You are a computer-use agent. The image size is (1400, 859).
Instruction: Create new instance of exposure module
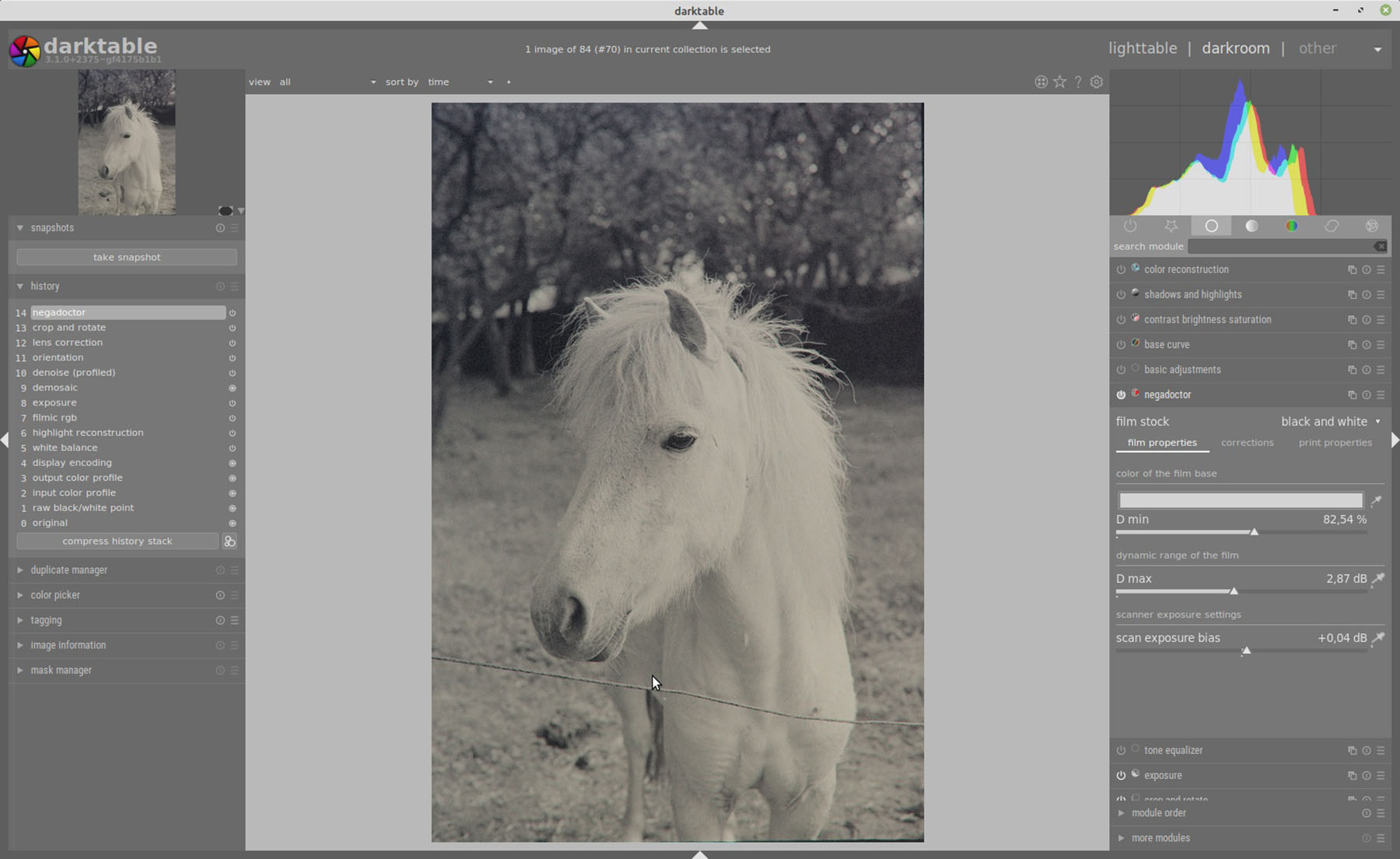[1352, 775]
